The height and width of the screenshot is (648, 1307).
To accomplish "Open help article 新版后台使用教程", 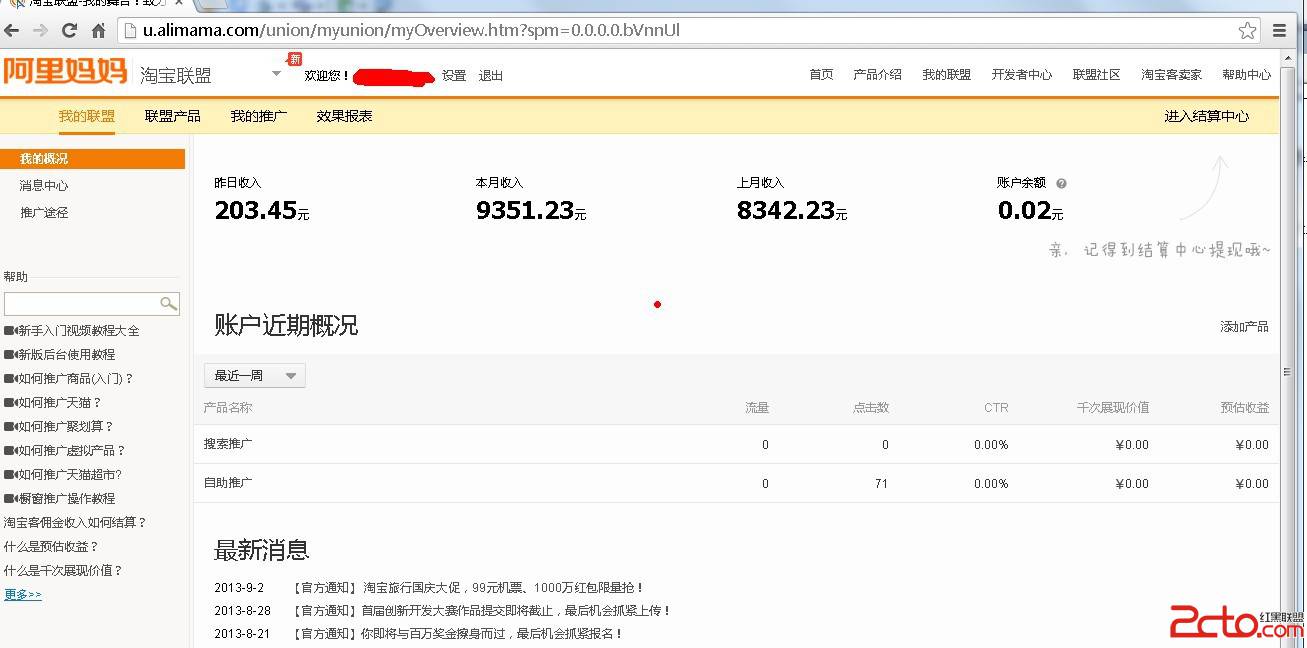I will click(x=66, y=355).
